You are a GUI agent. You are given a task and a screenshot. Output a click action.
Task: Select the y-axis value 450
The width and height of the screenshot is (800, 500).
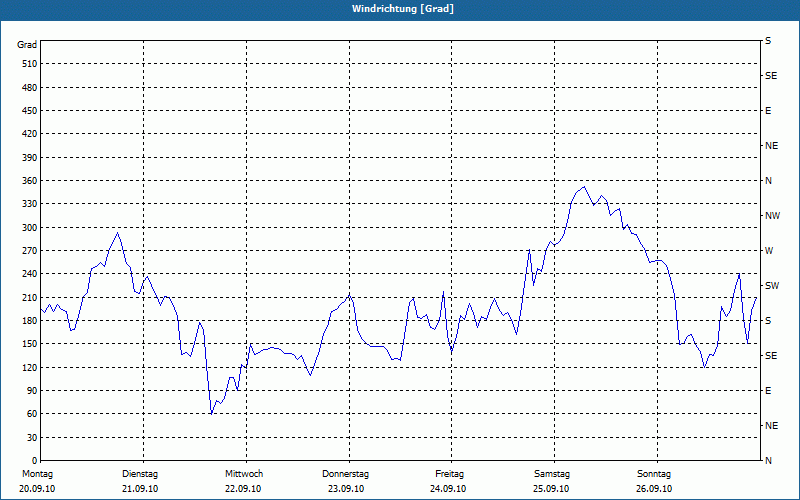pyautogui.click(x=30, y=111)
